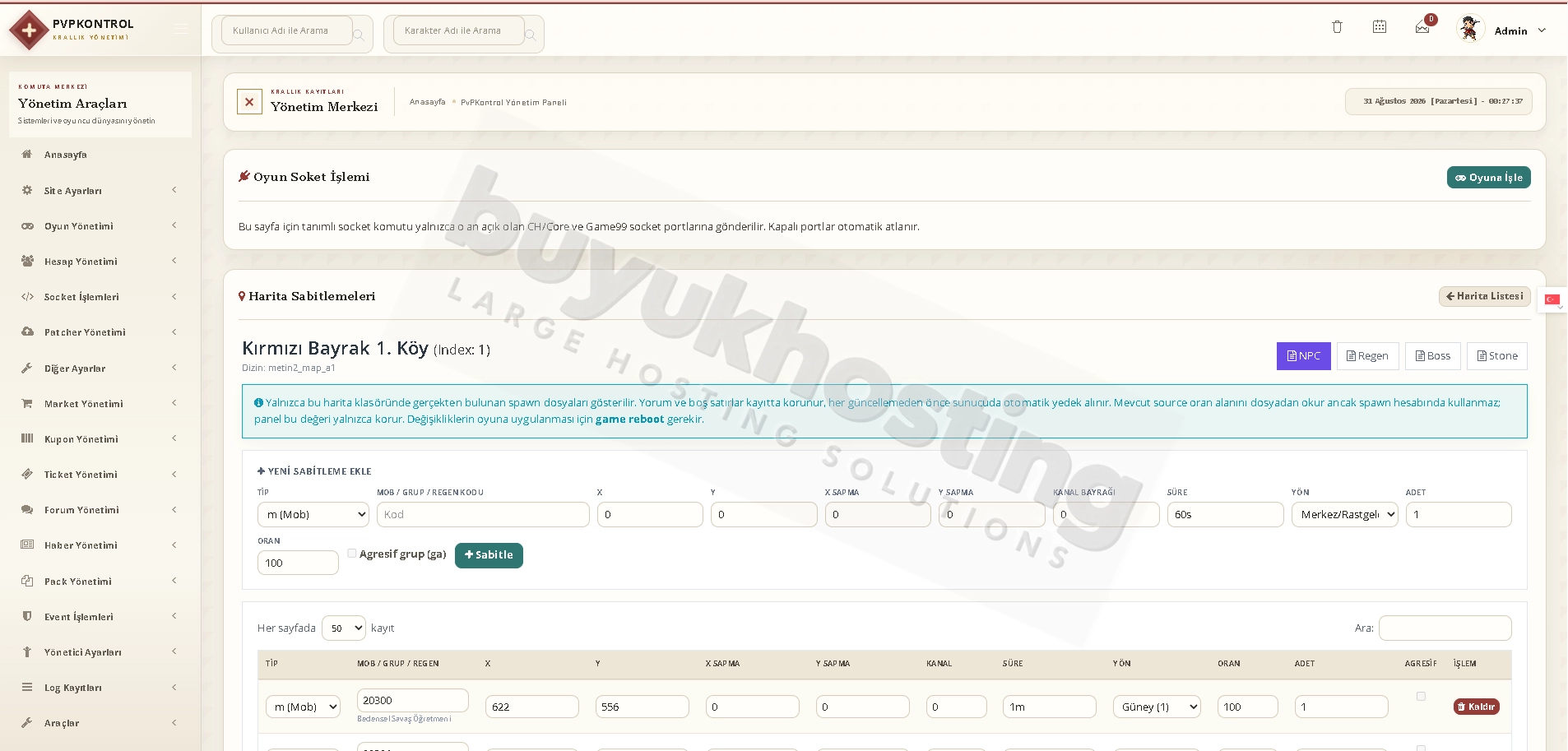Click the MOB / GRUP / REGEN column header
The width and height of the screenshot is (1568, 751).
point(398,664)
